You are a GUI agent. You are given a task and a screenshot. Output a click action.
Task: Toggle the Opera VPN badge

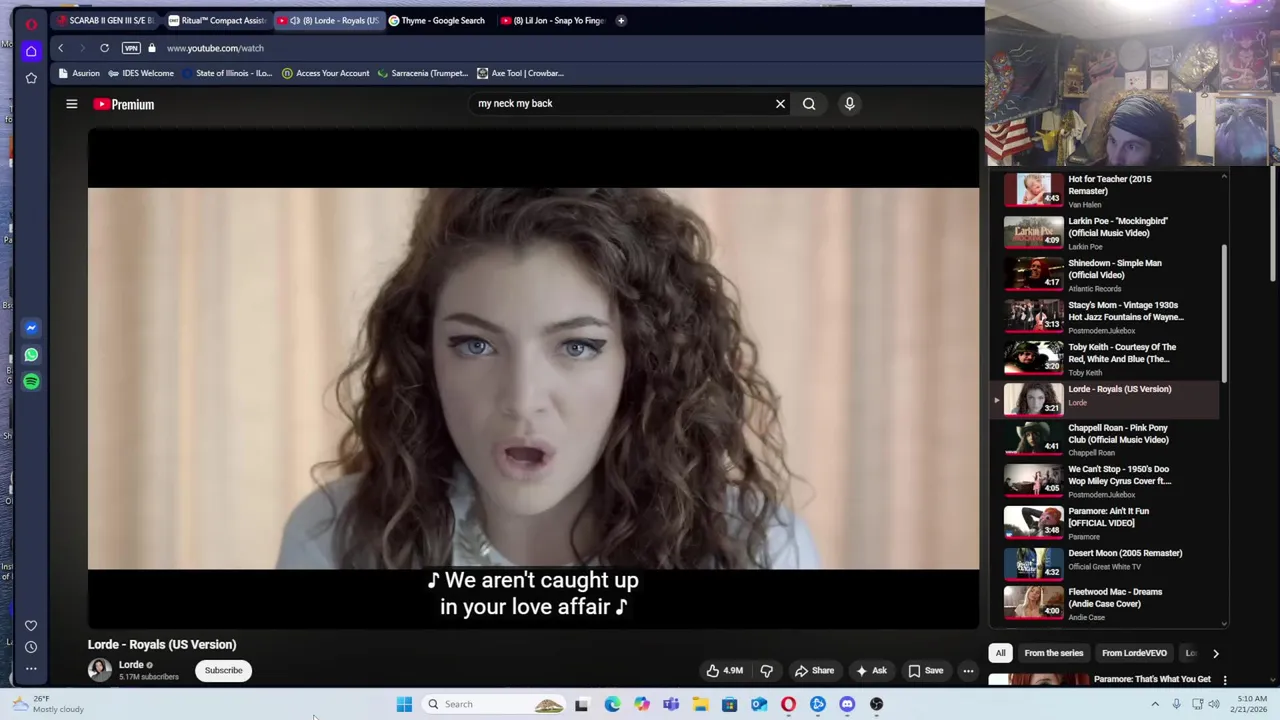pyautogui.click(x=131, y=48)
